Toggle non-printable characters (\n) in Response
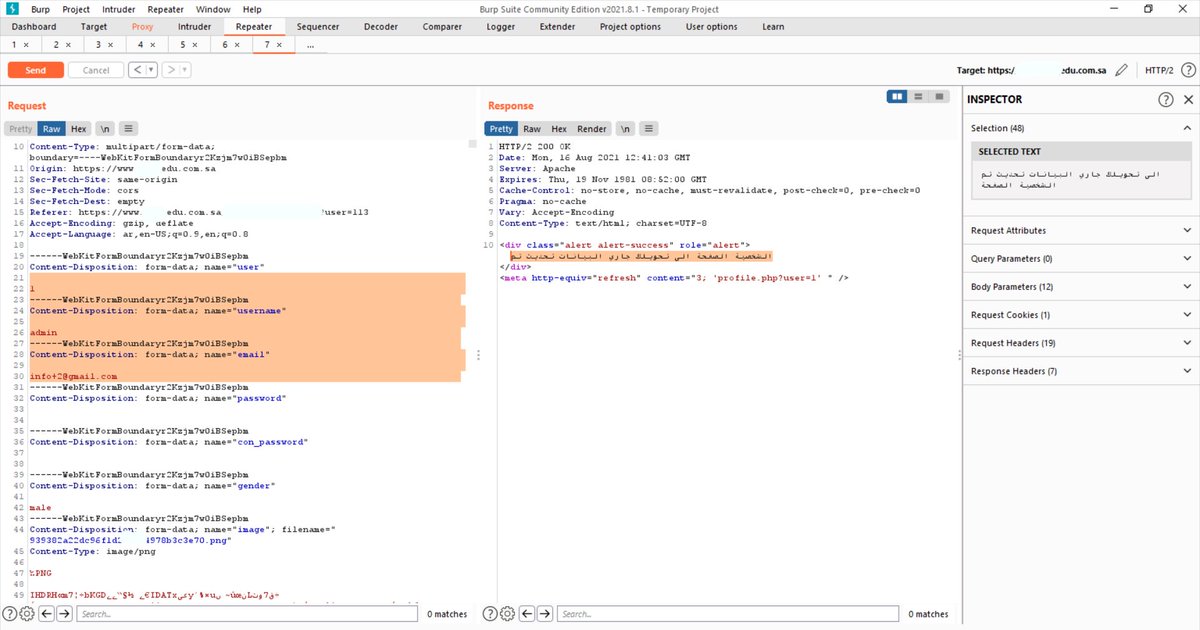The image size is (1200, 630). [x=625, y=129]
